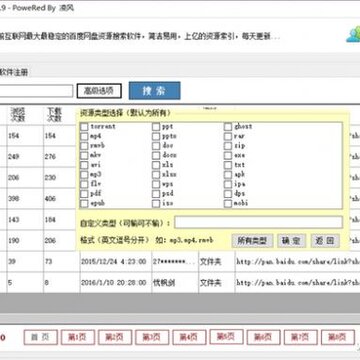Switch to results page 第6页
This screenshot has height=360, width=360.
point(263,337)
